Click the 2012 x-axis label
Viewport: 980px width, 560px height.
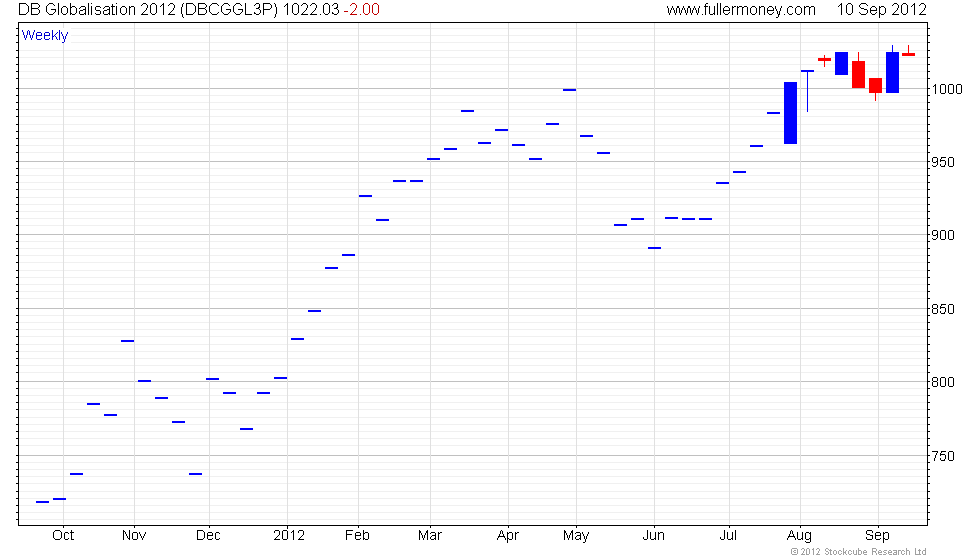[x=289, y=536]
